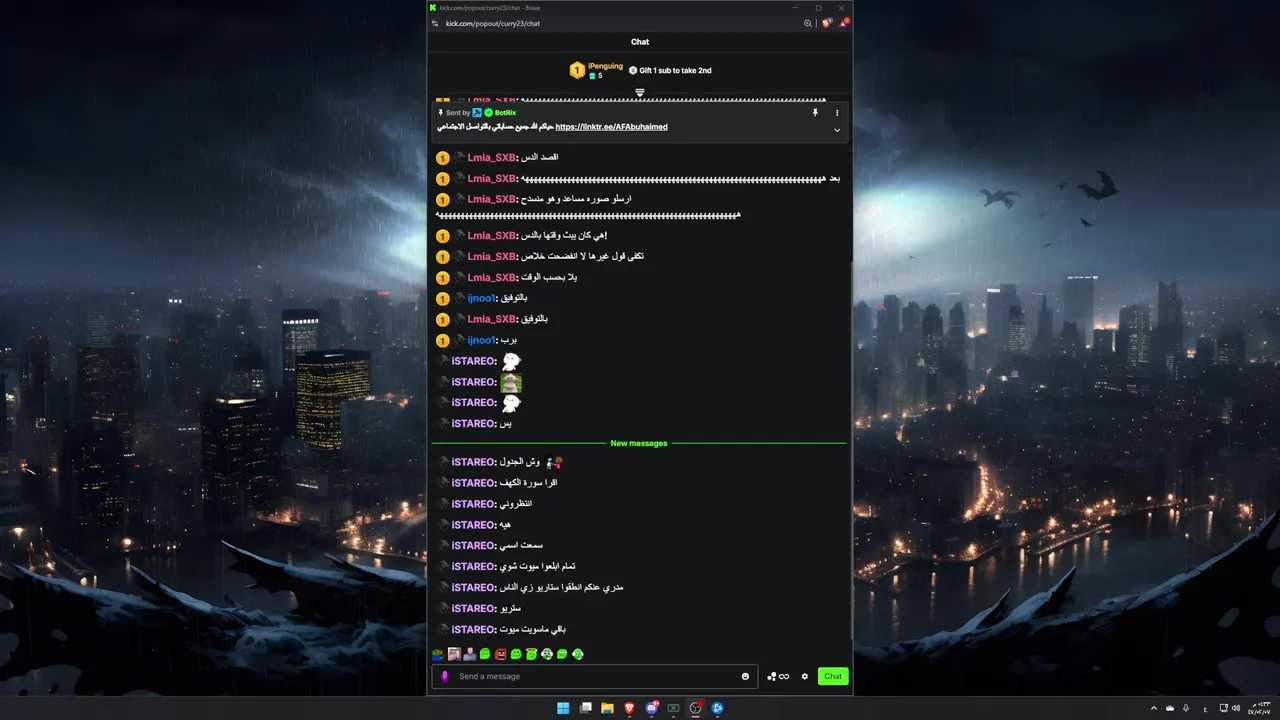Click the green verified badge next to BotRix
1280x720 pixels.
(488, 113)
